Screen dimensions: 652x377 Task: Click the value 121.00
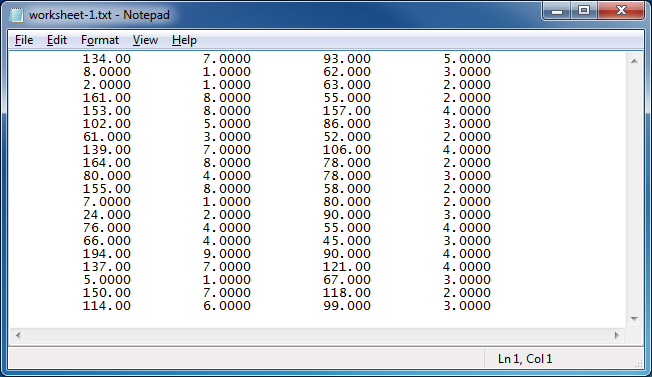[x=347, y=266]
